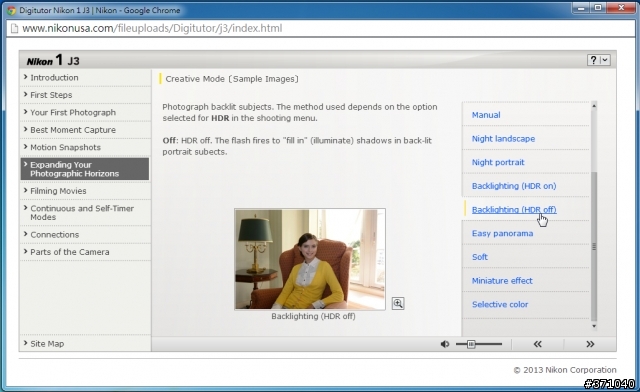
Task: Select Easy panorama sample
Action: [x=502, y=234]
